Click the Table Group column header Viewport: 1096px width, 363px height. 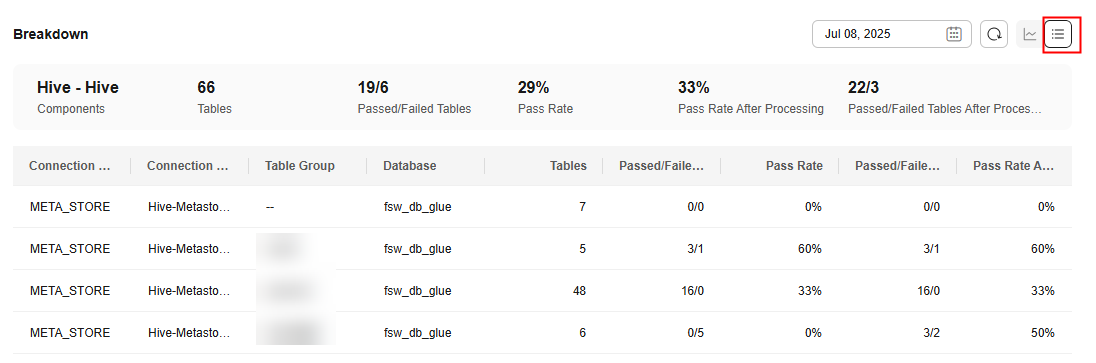(x=300, y=166)
